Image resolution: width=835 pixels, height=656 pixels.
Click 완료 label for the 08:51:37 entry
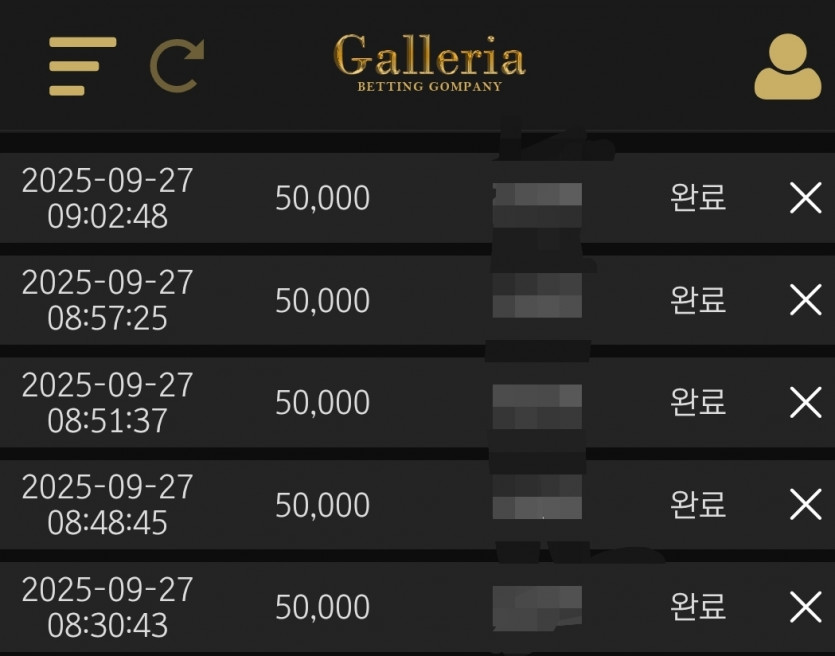tap(698, 402)
